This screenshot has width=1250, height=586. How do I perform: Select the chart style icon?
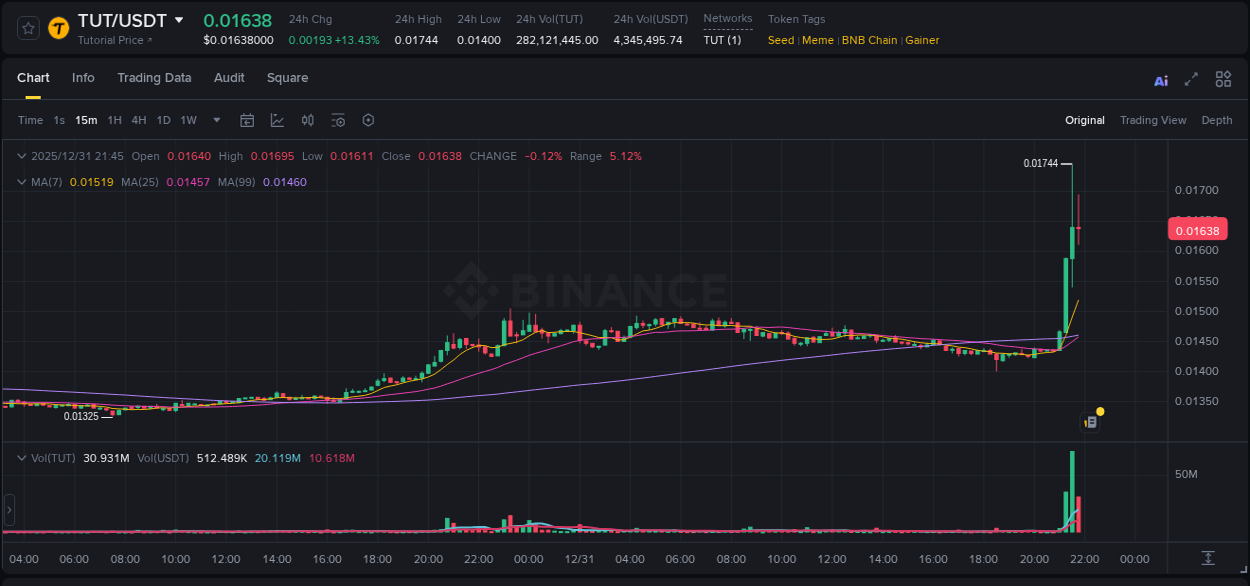click(277, 119)
